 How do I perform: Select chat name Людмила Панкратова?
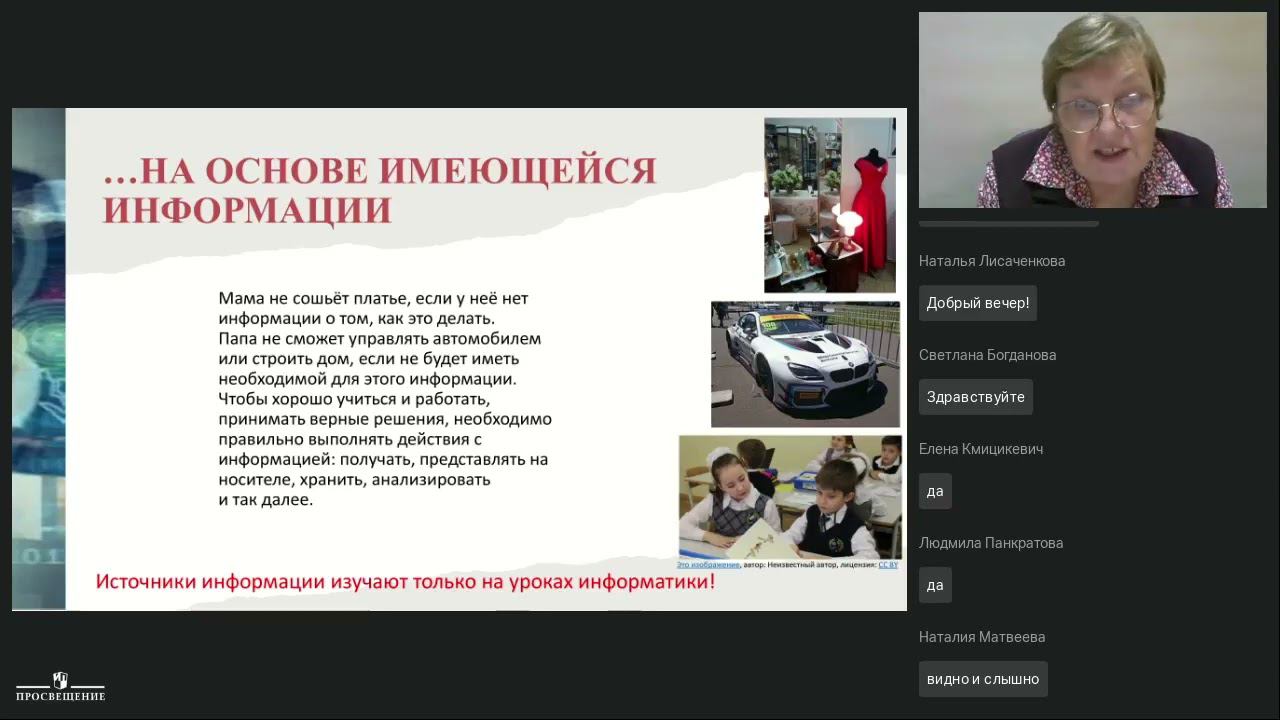click(x=991, y=543)
